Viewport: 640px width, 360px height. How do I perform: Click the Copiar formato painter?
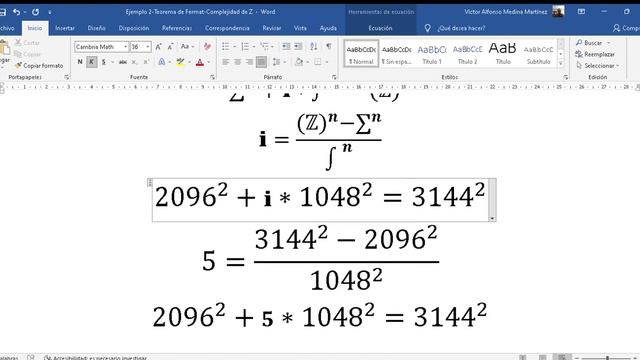click(39, 65)
